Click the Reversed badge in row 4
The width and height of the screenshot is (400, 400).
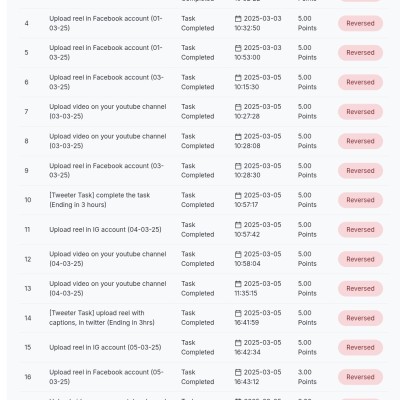click(x=360, y=23)
